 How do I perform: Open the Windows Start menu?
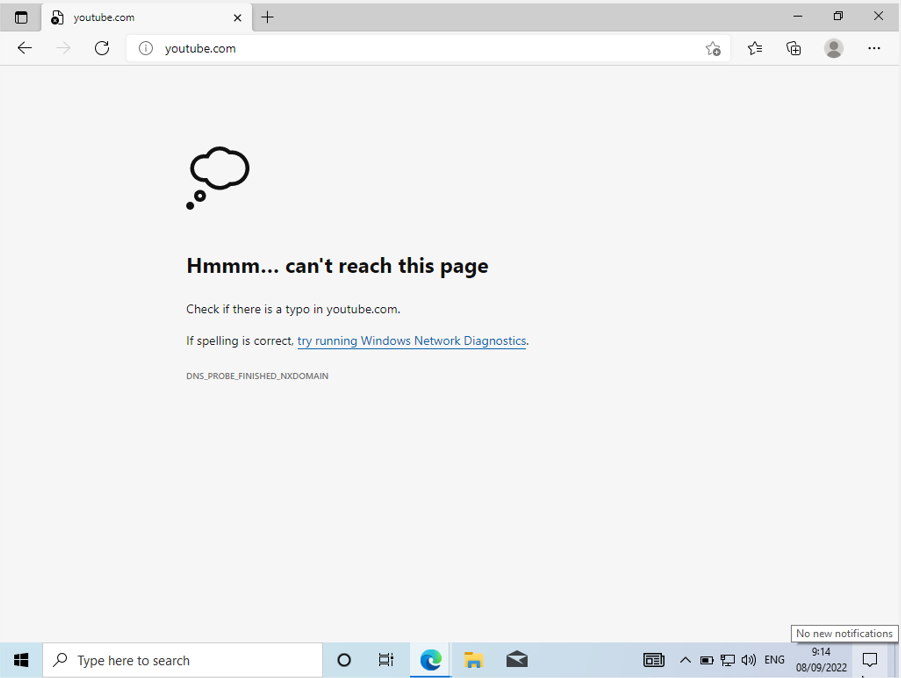click(21, 660)
